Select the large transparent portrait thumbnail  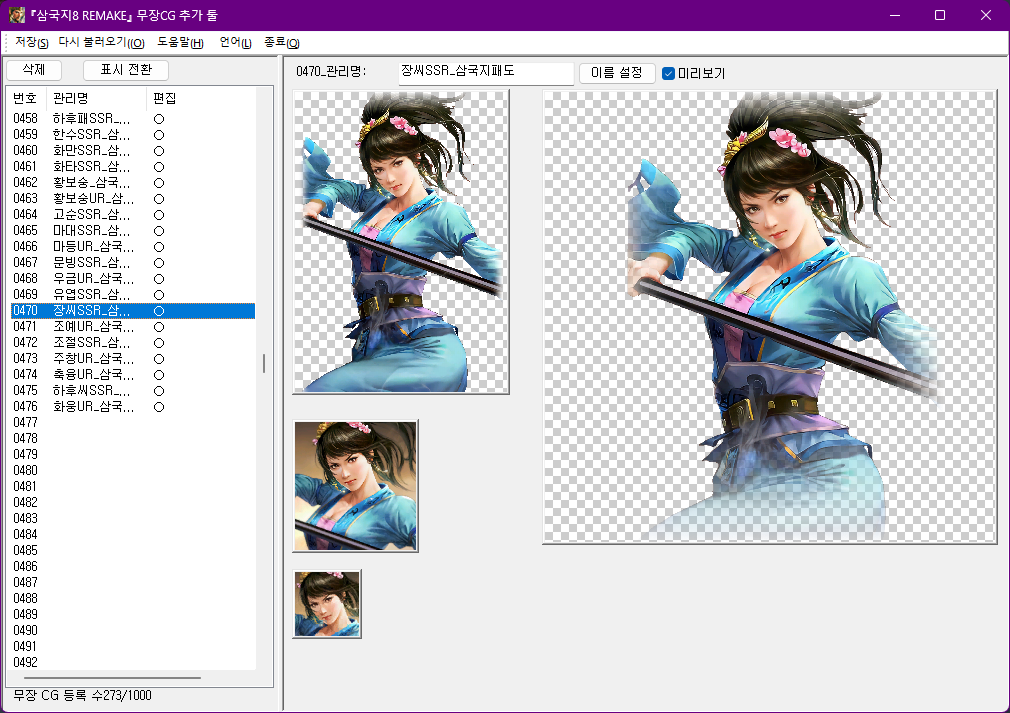coord(401,242)
